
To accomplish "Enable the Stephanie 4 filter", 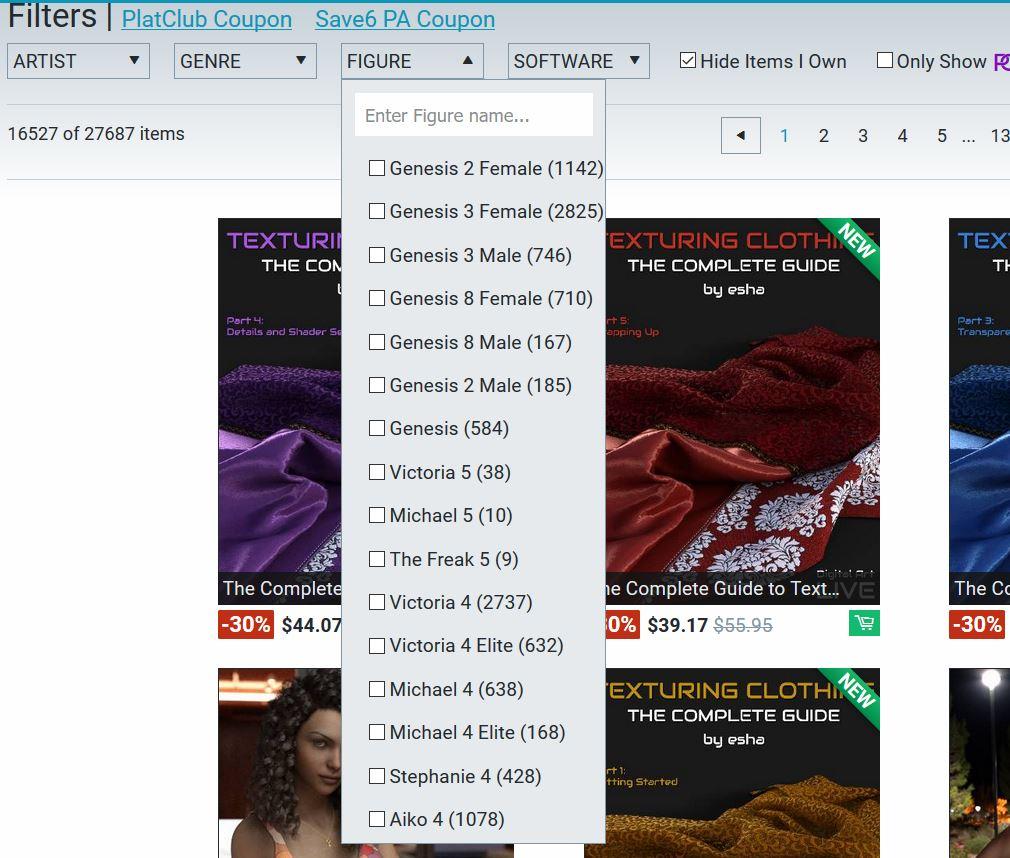I will coord(377,776).
